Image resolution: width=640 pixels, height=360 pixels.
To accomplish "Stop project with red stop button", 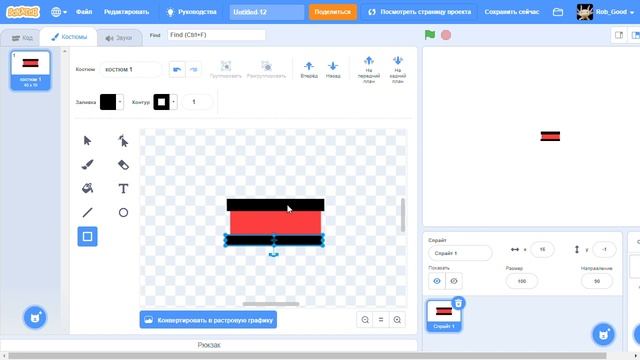I will point(446,35).
